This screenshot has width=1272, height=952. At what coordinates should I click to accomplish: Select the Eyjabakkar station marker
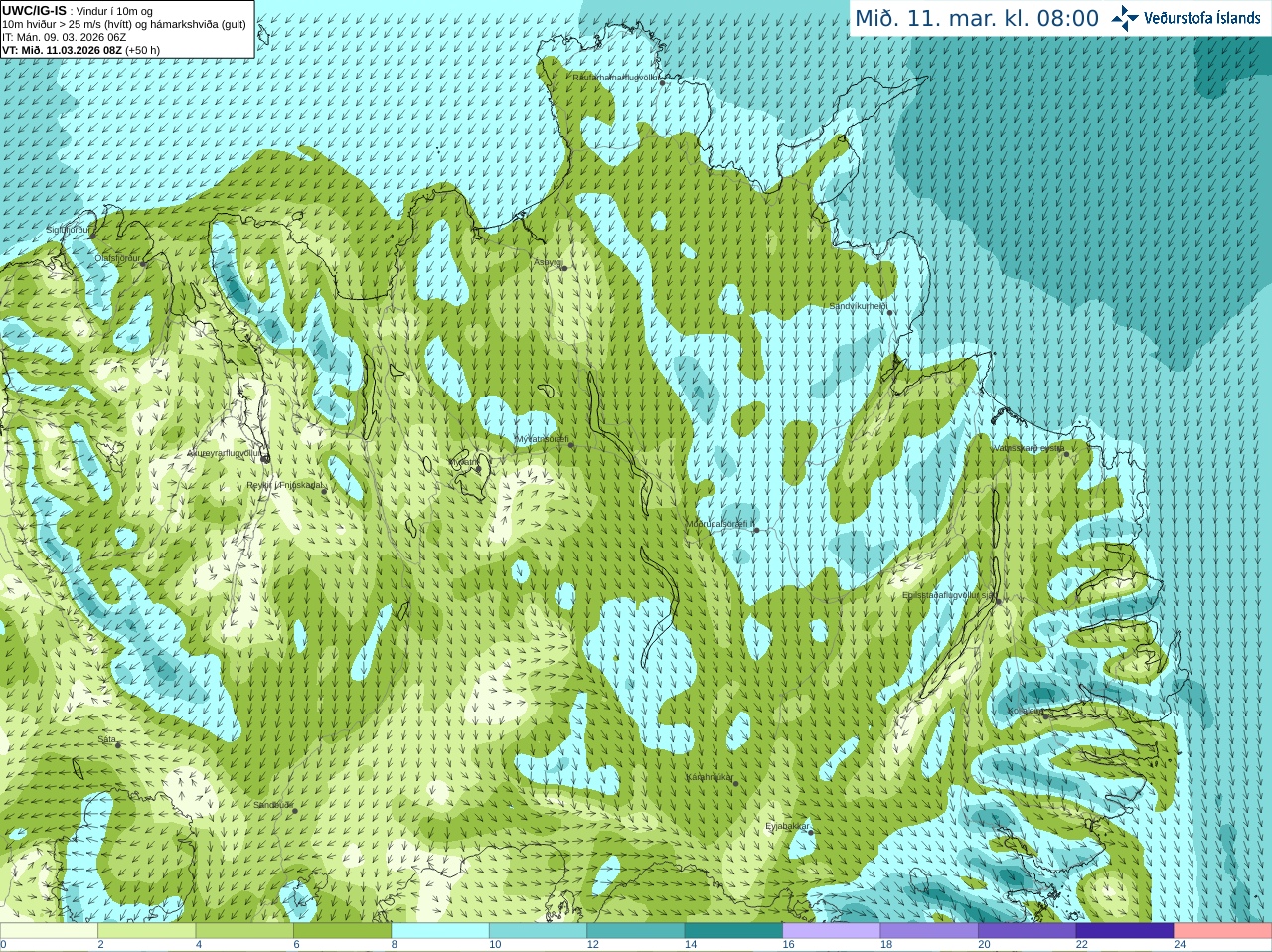(812, 833)
